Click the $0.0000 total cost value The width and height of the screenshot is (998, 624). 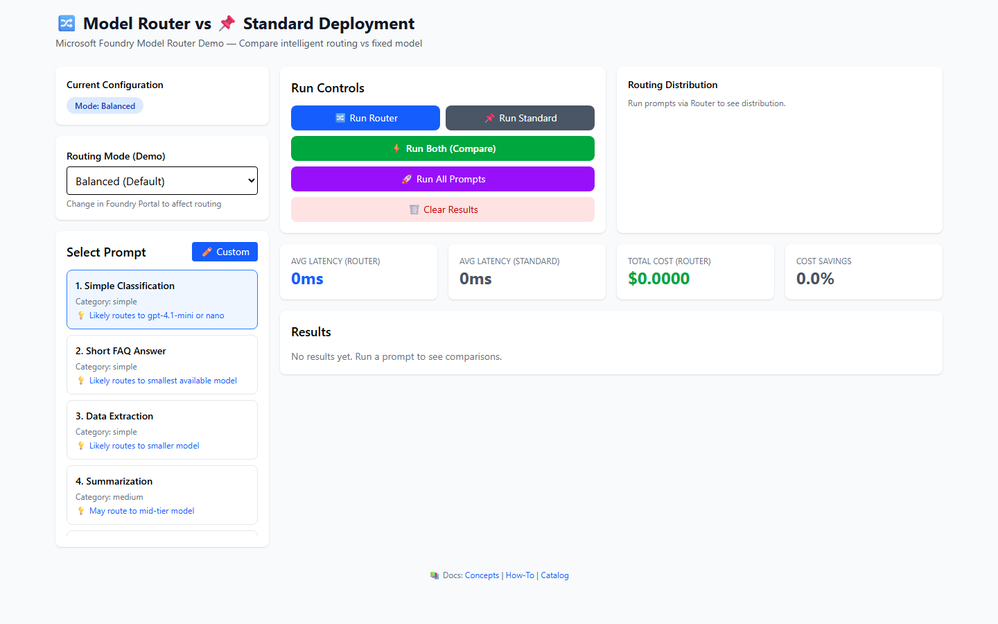tap(659, 279)
